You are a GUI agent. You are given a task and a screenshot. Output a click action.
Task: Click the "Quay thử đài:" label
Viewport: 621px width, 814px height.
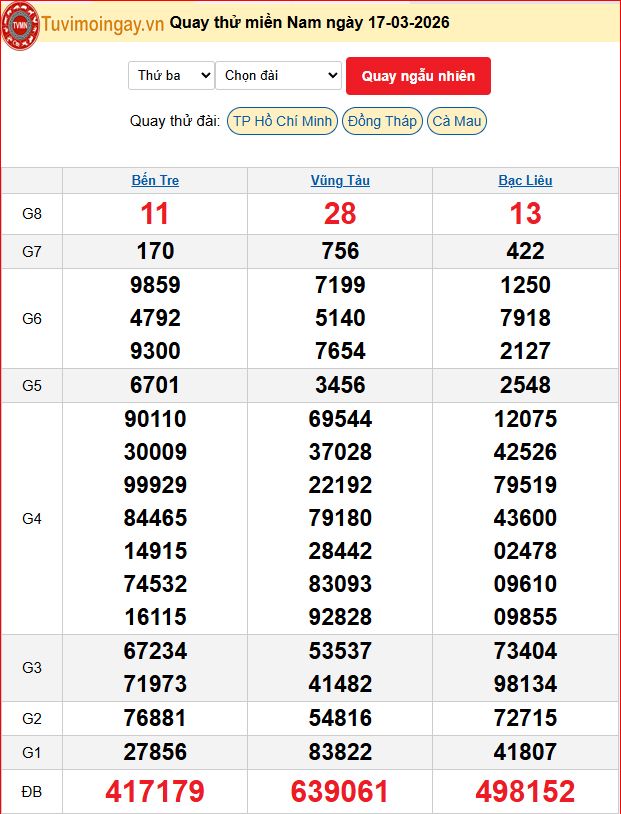pyautogui.click(x=175, y=121)
